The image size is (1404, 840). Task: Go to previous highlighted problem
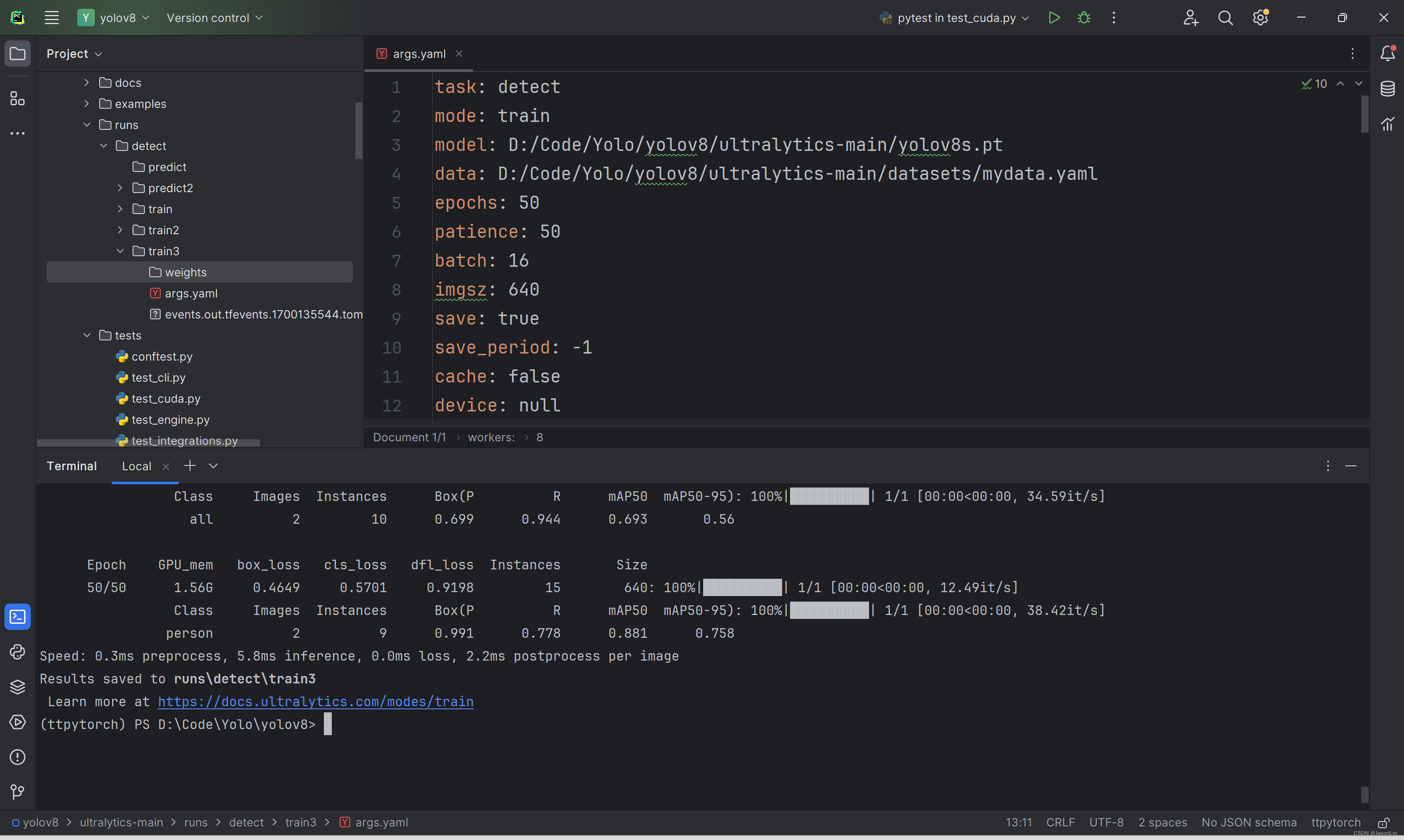(1340, 83)
